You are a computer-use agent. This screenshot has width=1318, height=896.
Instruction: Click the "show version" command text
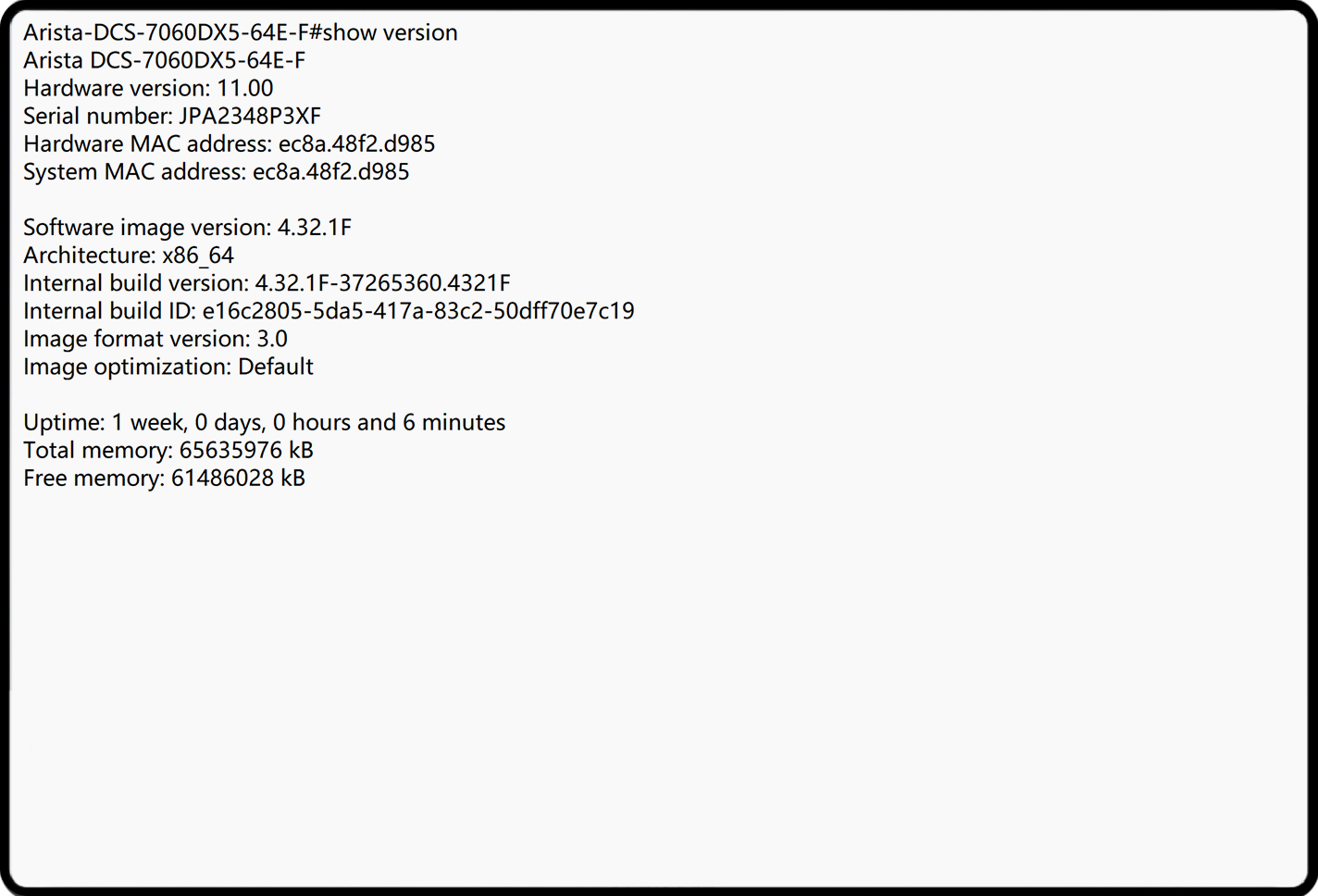pos(390,32)
